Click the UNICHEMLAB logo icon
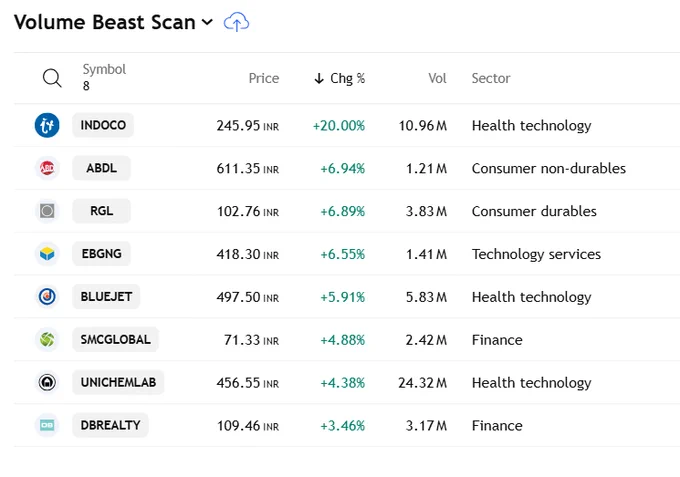This screenshot has height=477, width=680. (x=47, y=382)
